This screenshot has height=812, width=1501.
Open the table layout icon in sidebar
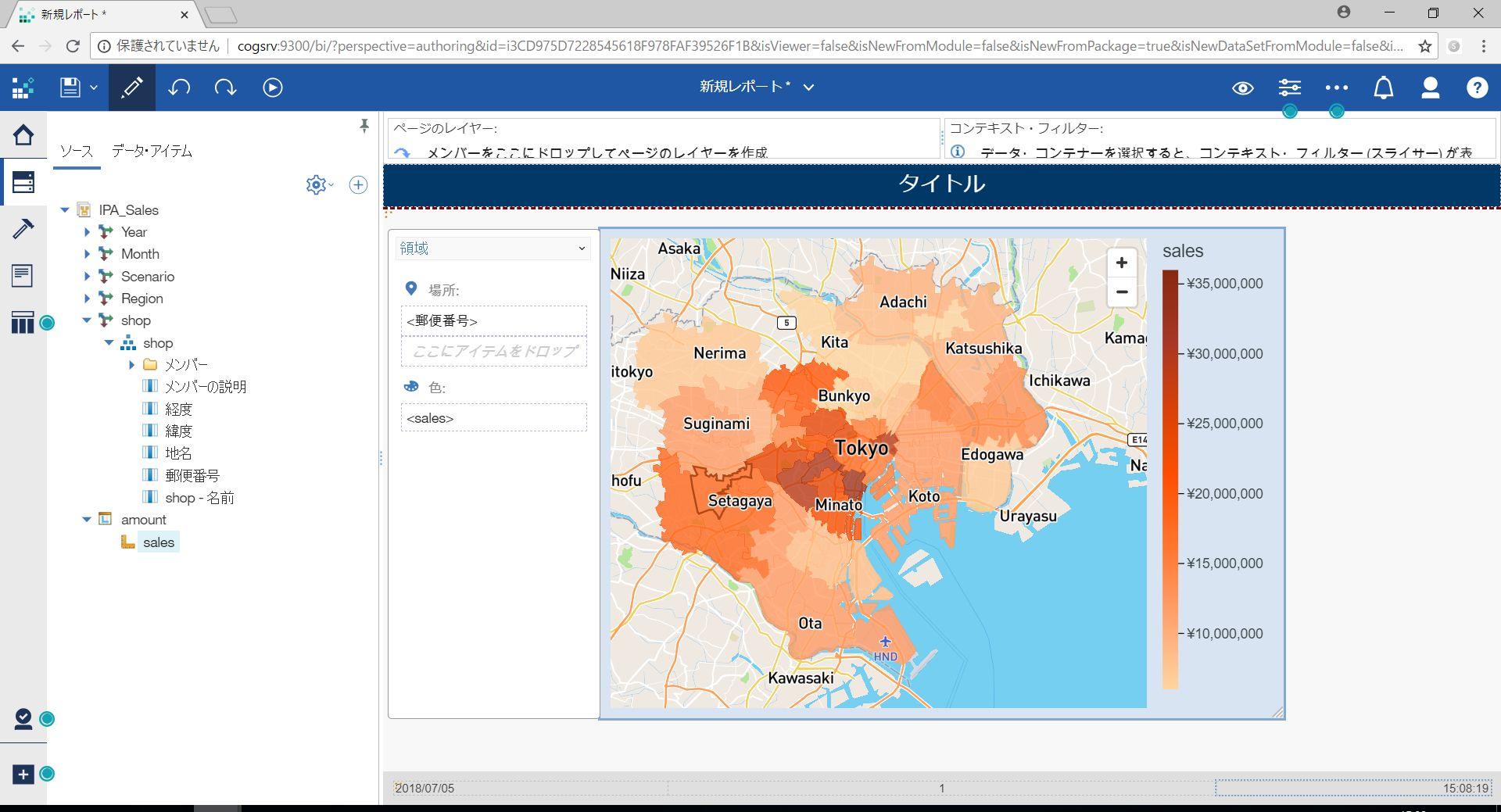pos(23,322)
